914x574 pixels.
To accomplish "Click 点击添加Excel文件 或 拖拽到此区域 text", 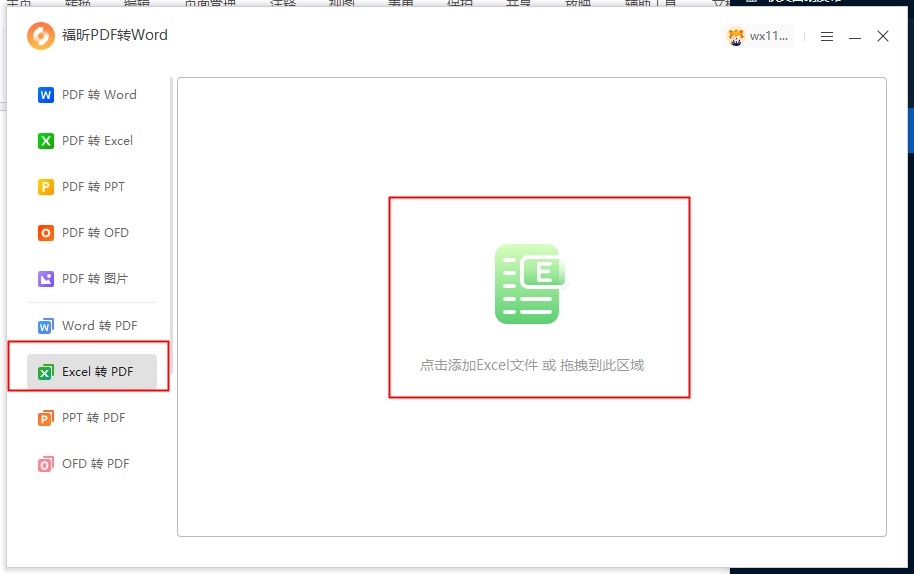I will coord(532,365).
